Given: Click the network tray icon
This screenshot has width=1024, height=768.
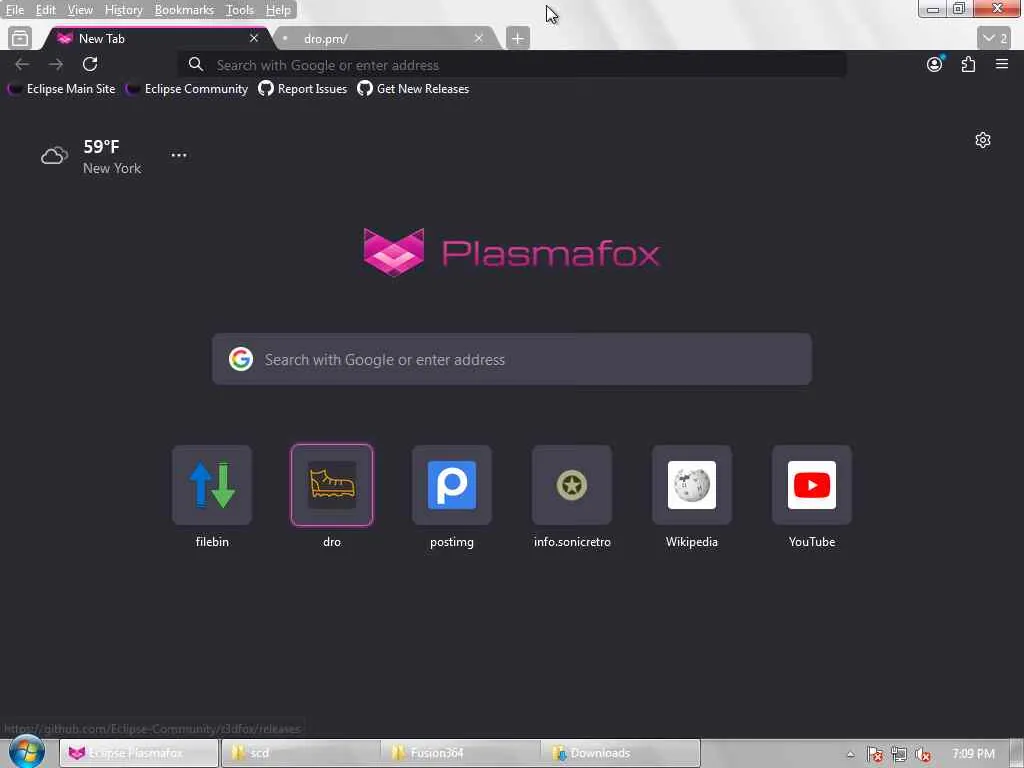Looking at the screenshot, I should coord(899,755).
